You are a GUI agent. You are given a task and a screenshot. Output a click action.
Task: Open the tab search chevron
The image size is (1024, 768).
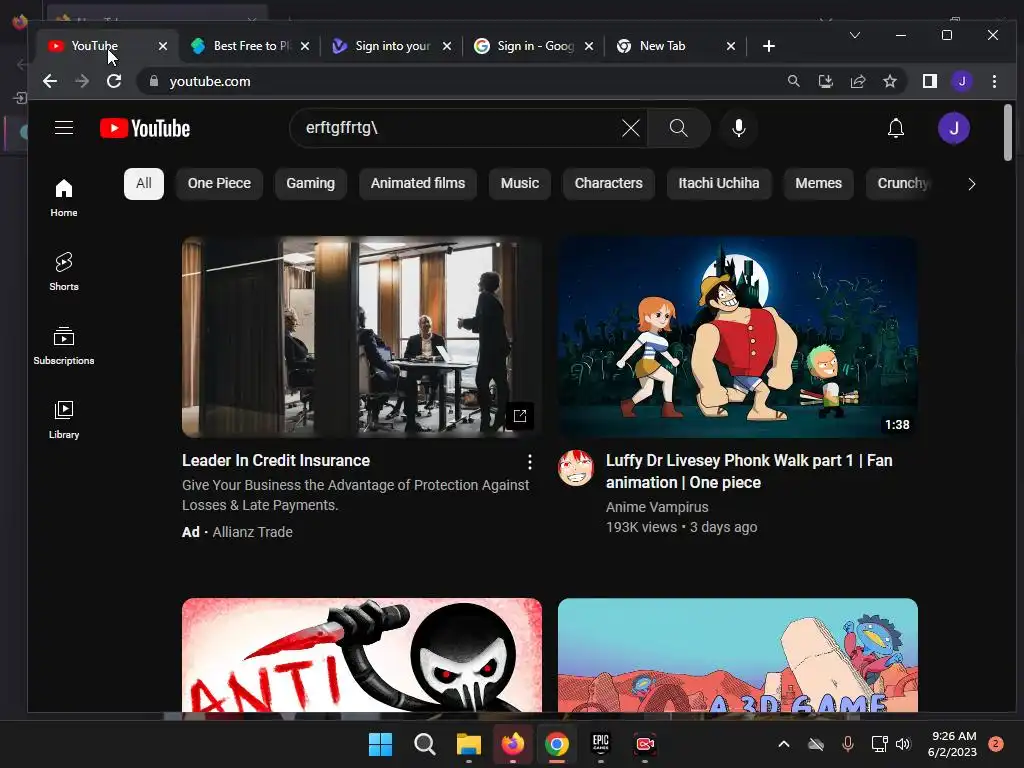click(x=854, y=35)
